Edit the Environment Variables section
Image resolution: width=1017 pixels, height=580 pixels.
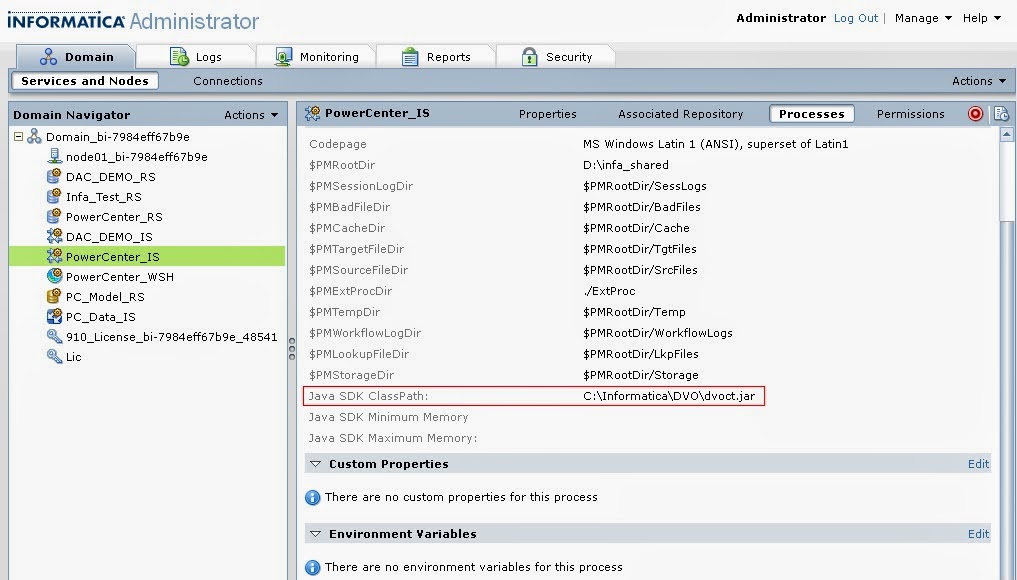(x=977, y=533)
